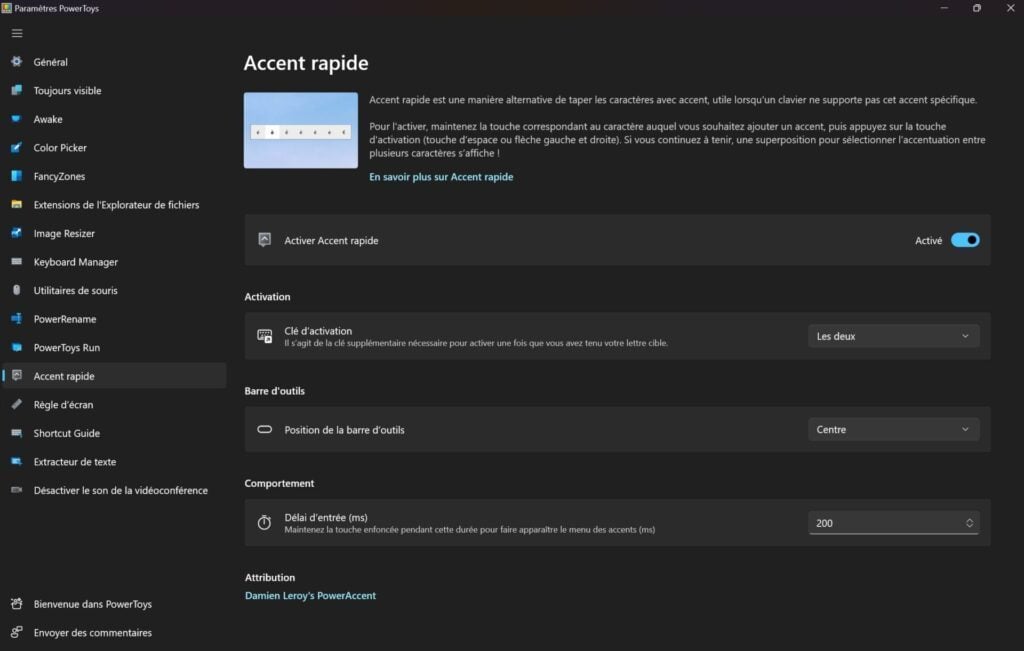This screenshot has height=651, width=1024.
Task: Click the Awake cup icon
Action: (x=17, y=119)
